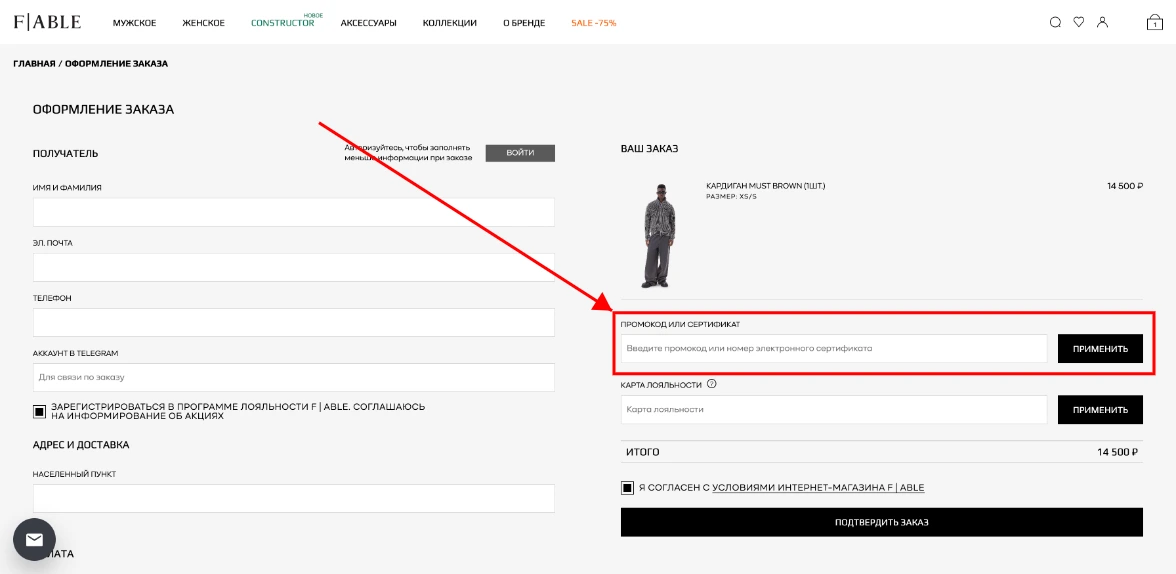Image resolution: width=1176 pixels, height=574 pixels.
Task: Apply the loyalty card
Action: [1100, 410]
